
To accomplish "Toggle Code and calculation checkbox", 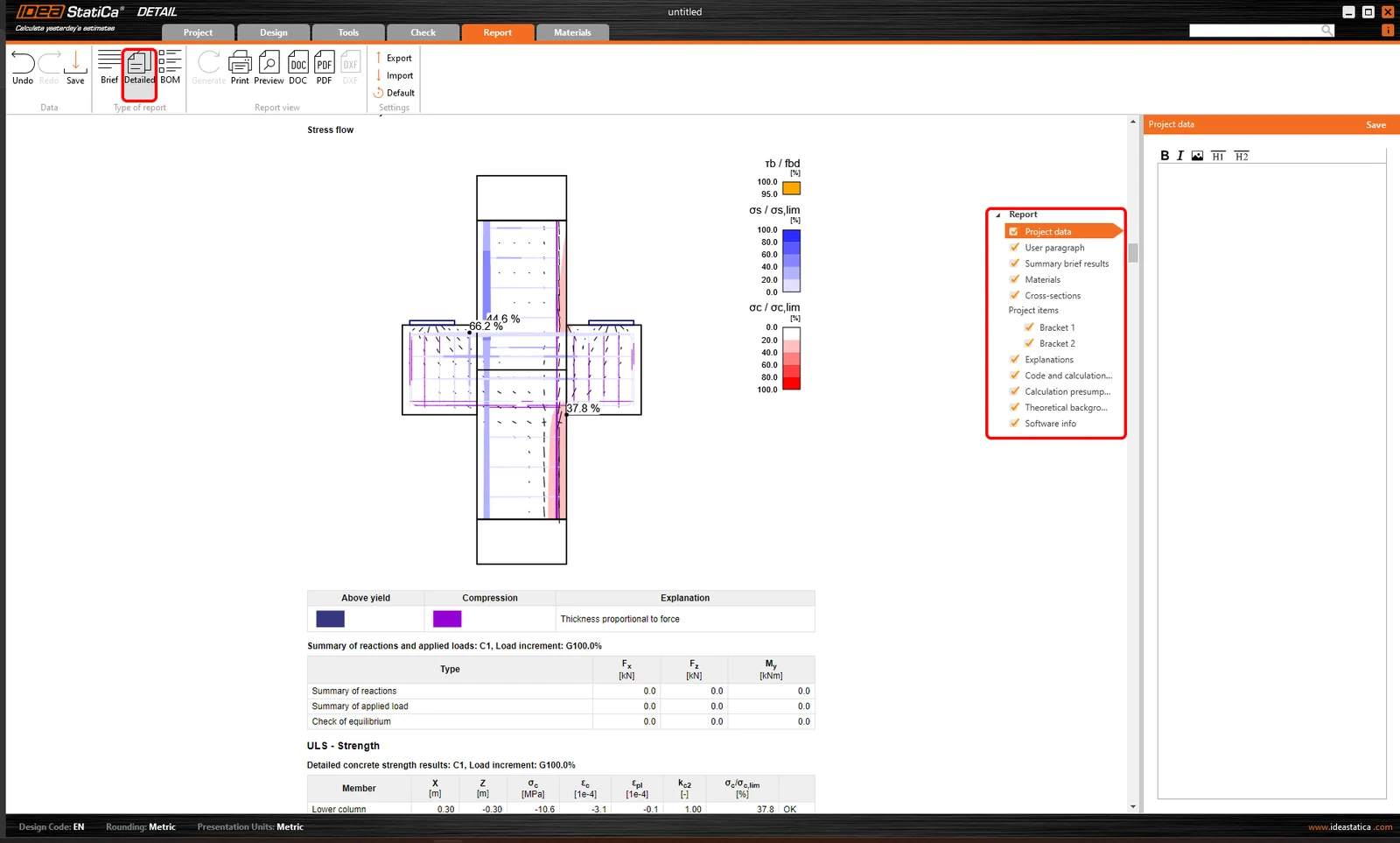I will pos(1014,376).
